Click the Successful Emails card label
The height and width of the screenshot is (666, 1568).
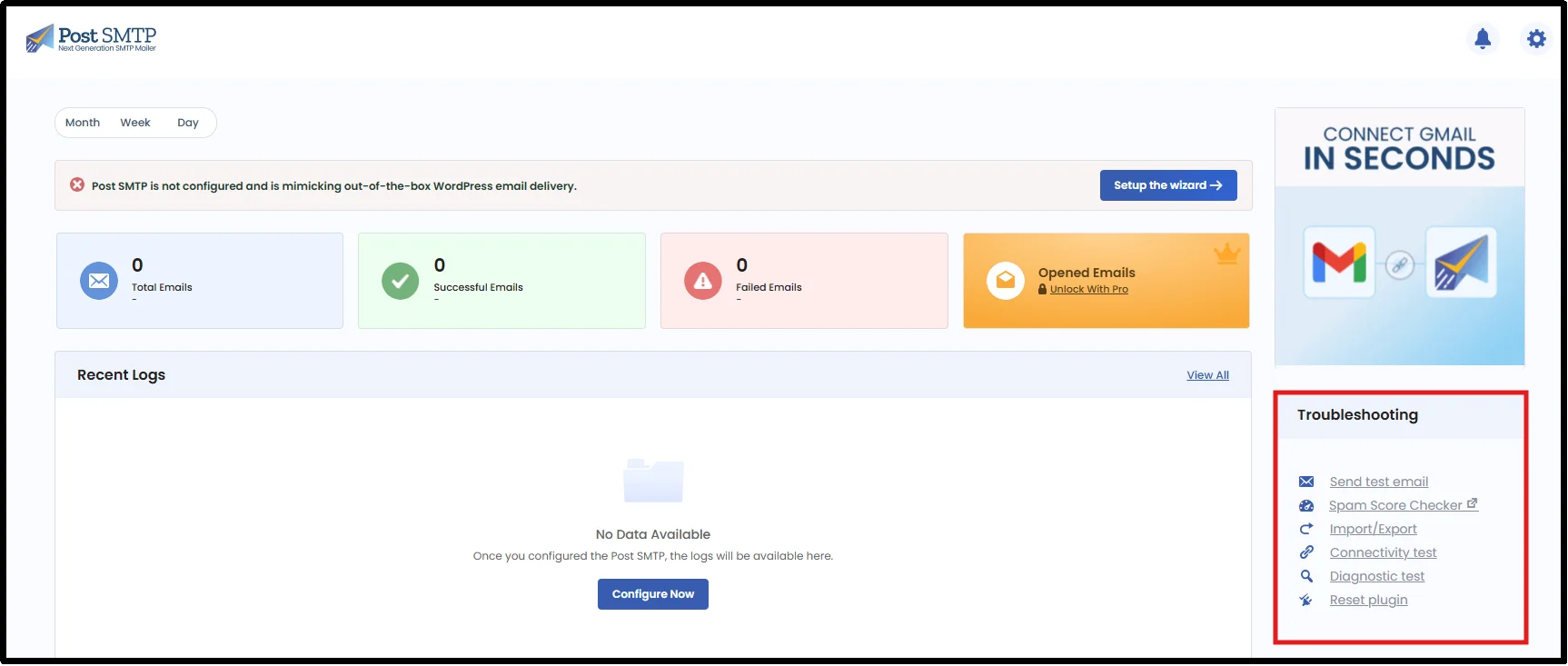pyautogui.click(x=479, y=287)
